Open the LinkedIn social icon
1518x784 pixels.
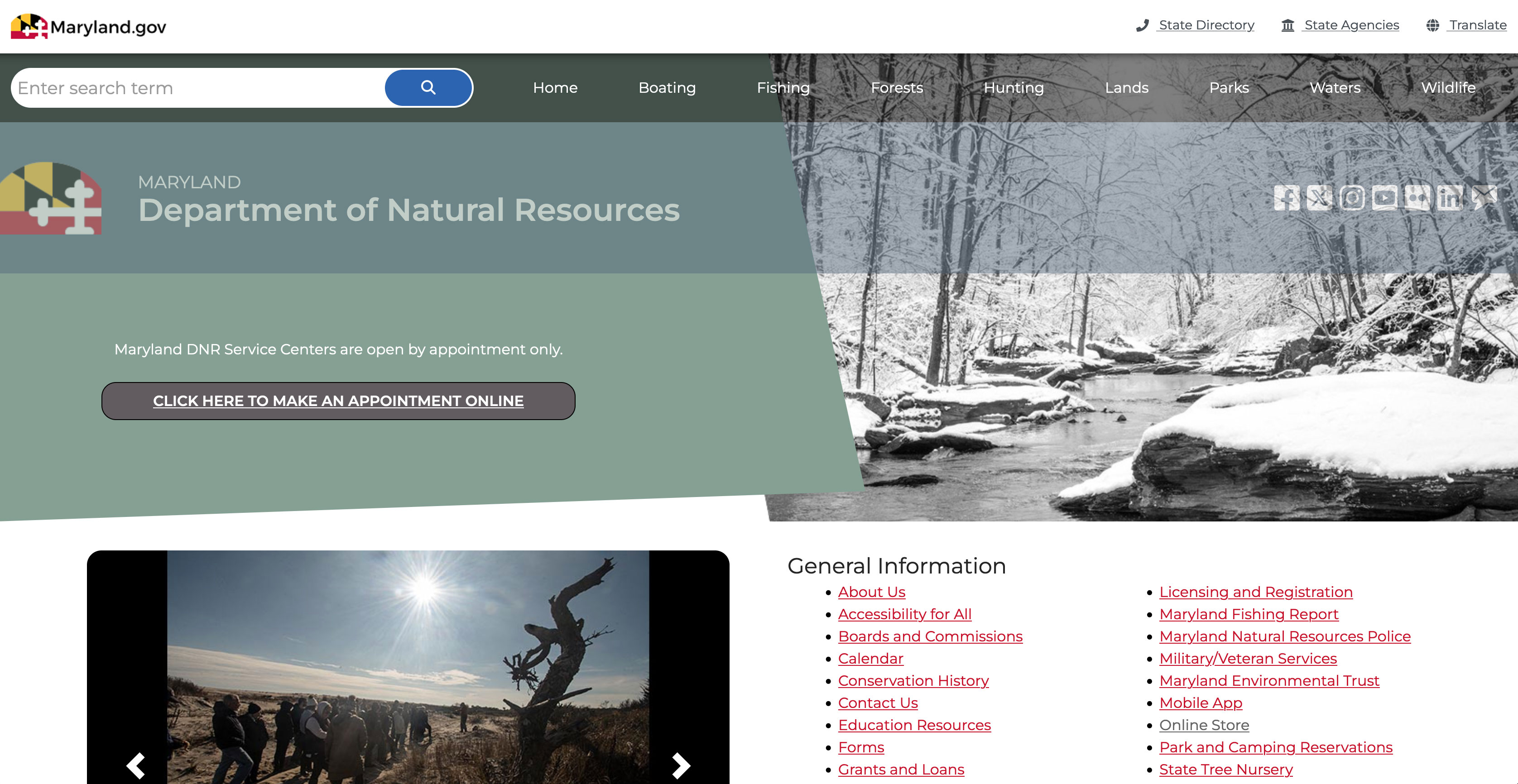[x=1450, y=198]
